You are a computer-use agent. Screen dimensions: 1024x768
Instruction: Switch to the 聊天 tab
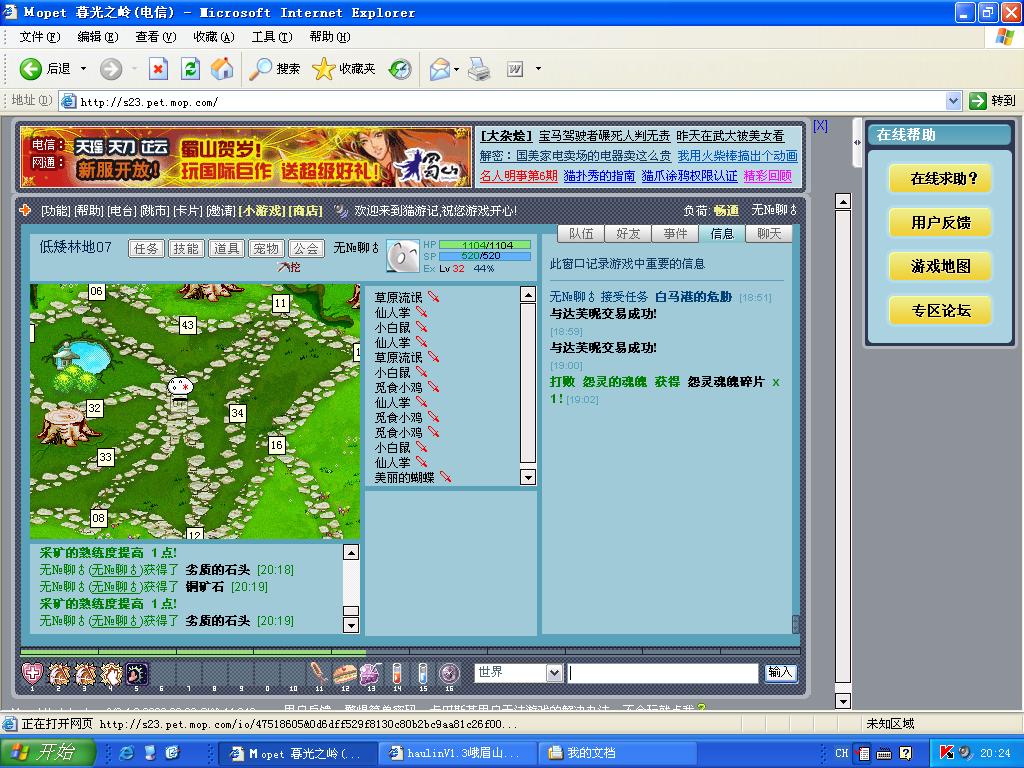pyautogui.click(x=769, y=233)
